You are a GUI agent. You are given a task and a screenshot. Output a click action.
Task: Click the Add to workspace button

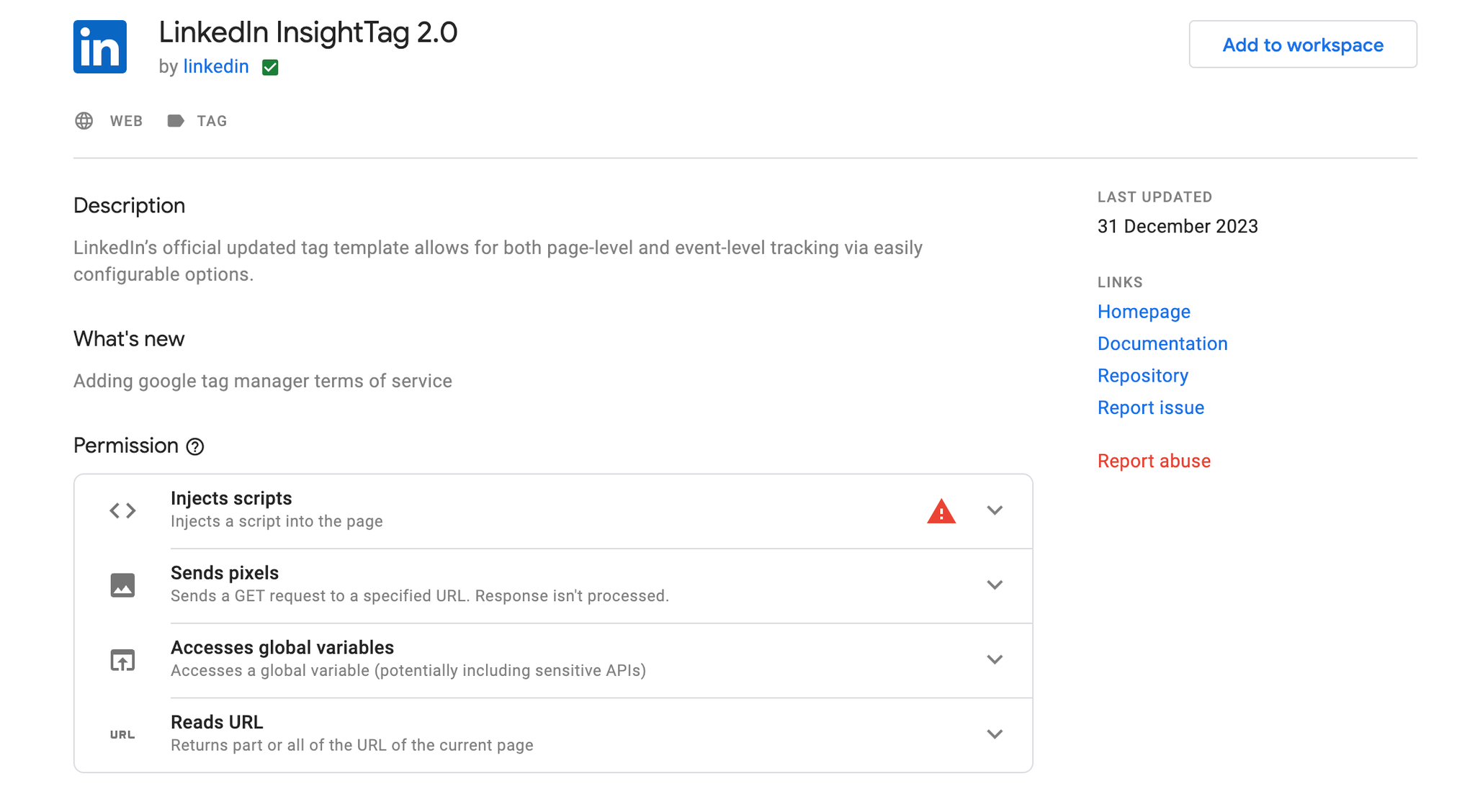click(1303, 45)
